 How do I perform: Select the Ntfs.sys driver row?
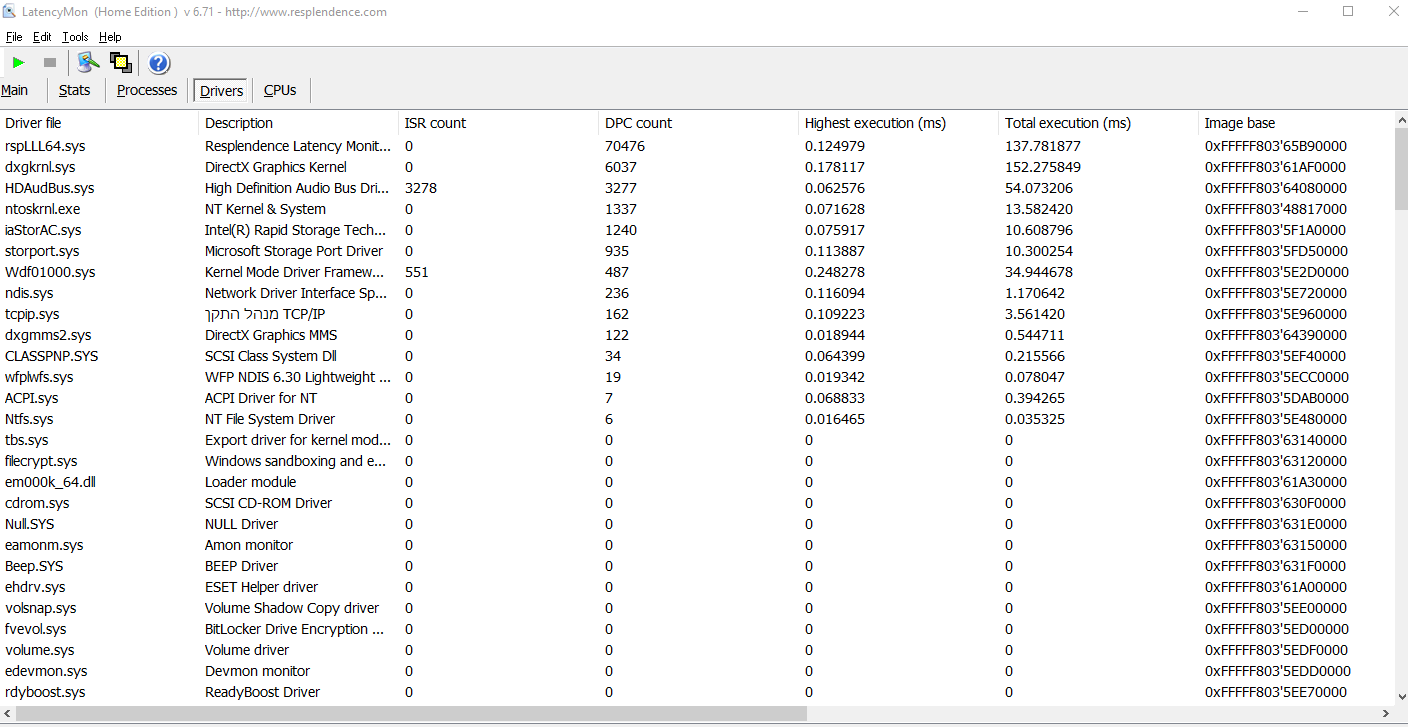tap(696, 419)
